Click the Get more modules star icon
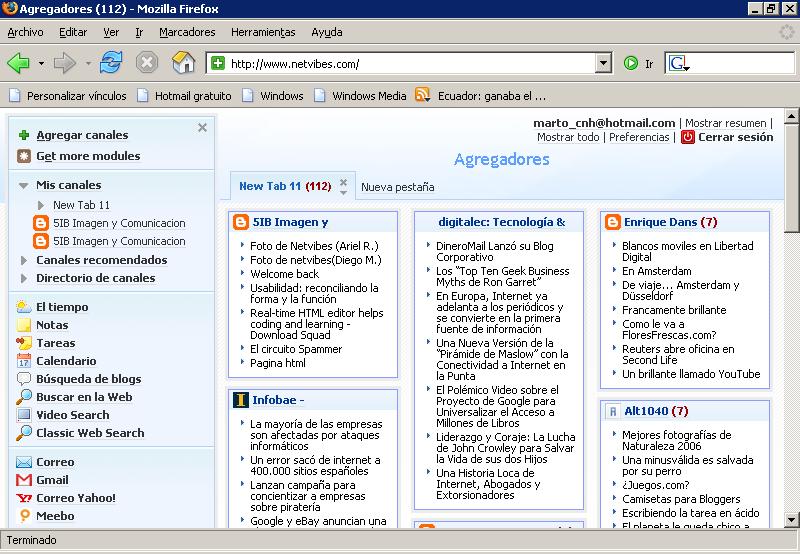Screen dimensions: 800x554 point(23,156)
